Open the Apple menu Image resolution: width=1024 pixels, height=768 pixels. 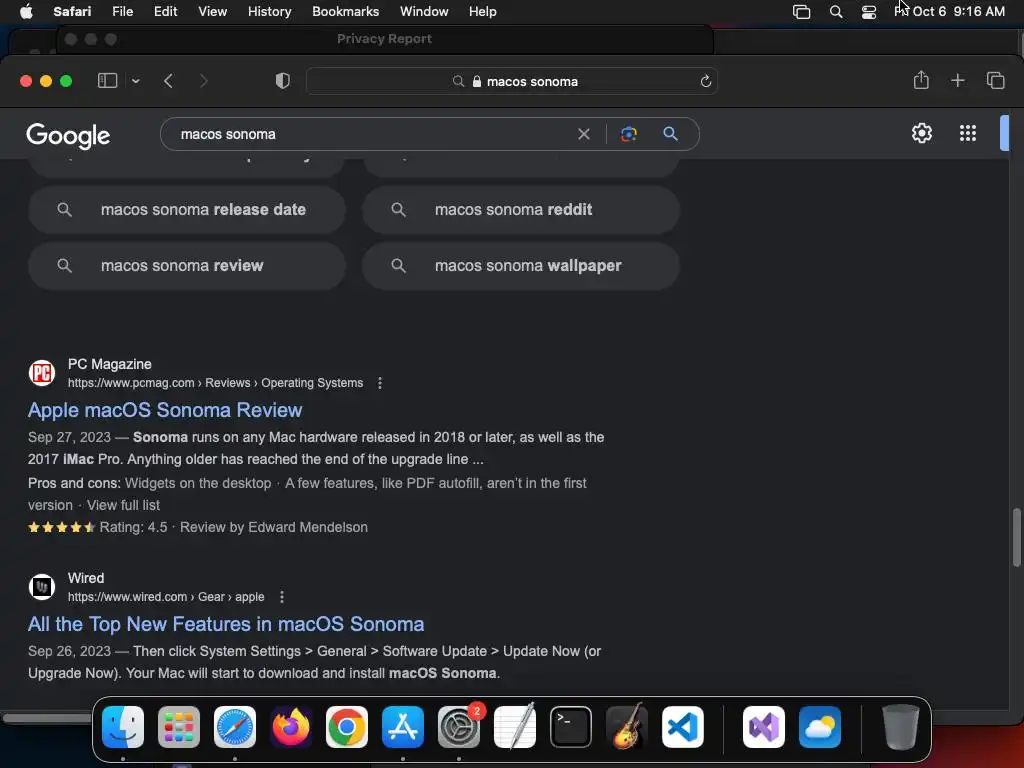26,11
